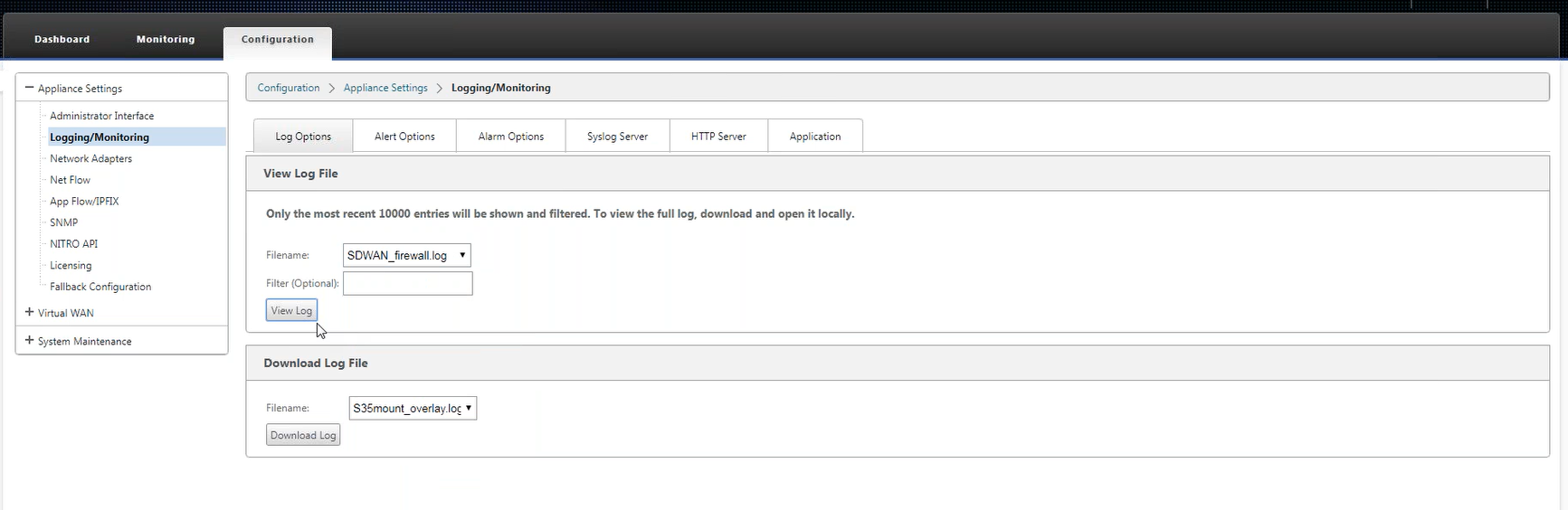Go to the Dashboard top menu
Viewport: 1568px width, 510px height.
(62, 39)
